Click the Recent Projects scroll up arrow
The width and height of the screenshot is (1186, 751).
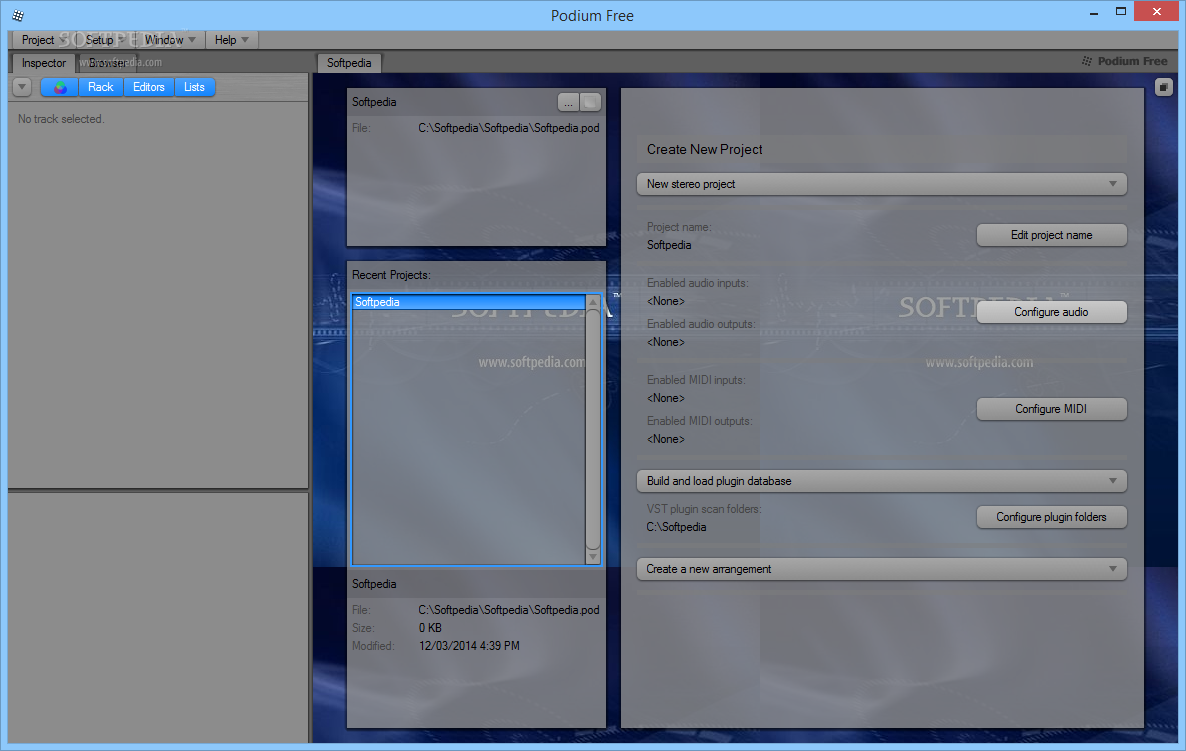pyautogui.click(x=593, y=303)
